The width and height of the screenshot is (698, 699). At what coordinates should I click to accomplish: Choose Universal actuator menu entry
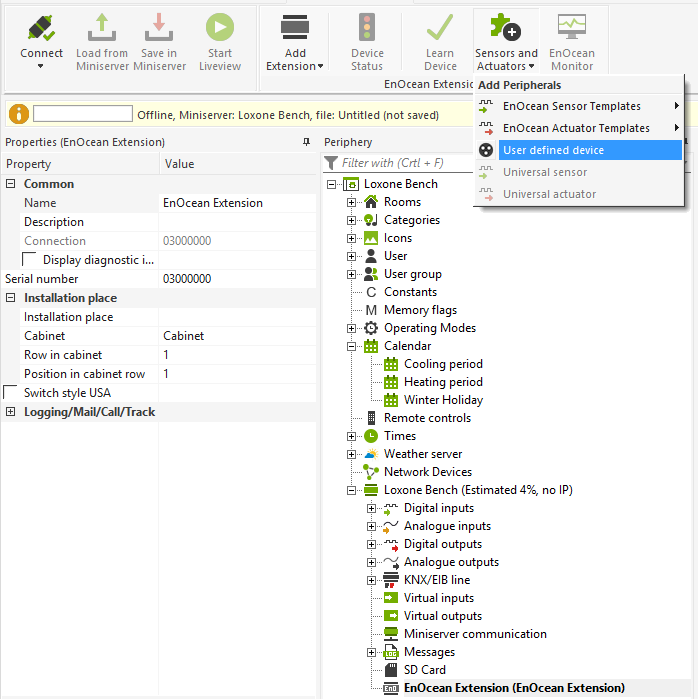[x=579, y=194]
